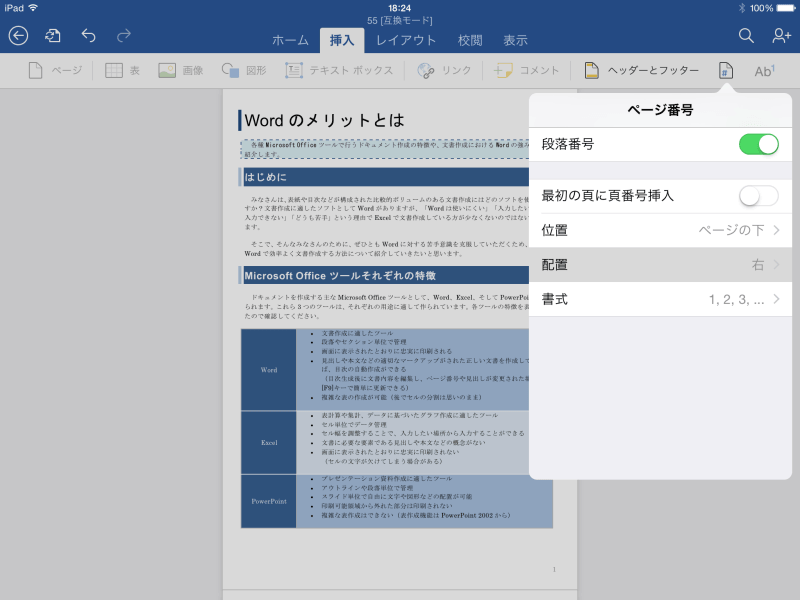This screenshot has width=800, height=600.
Task: Switch to レイアウト tab
Action: click(406, 40)
